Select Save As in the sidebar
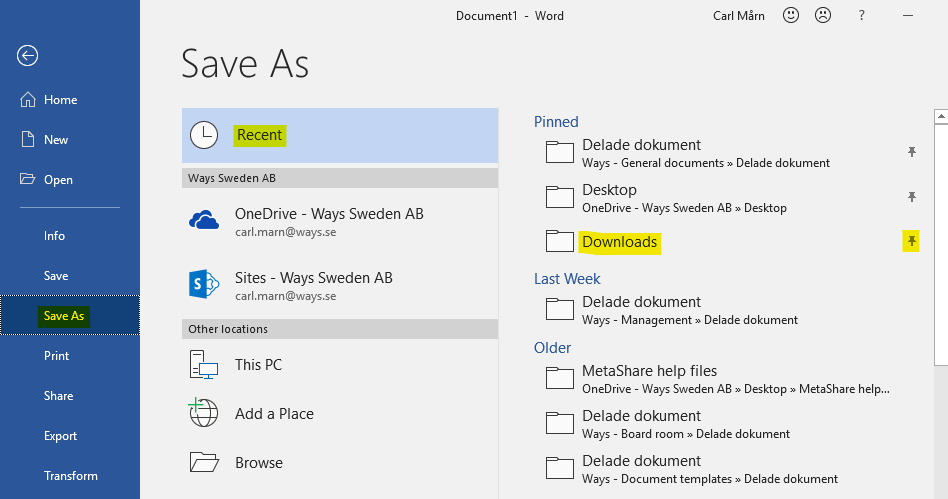 click(x=70, y=315)
